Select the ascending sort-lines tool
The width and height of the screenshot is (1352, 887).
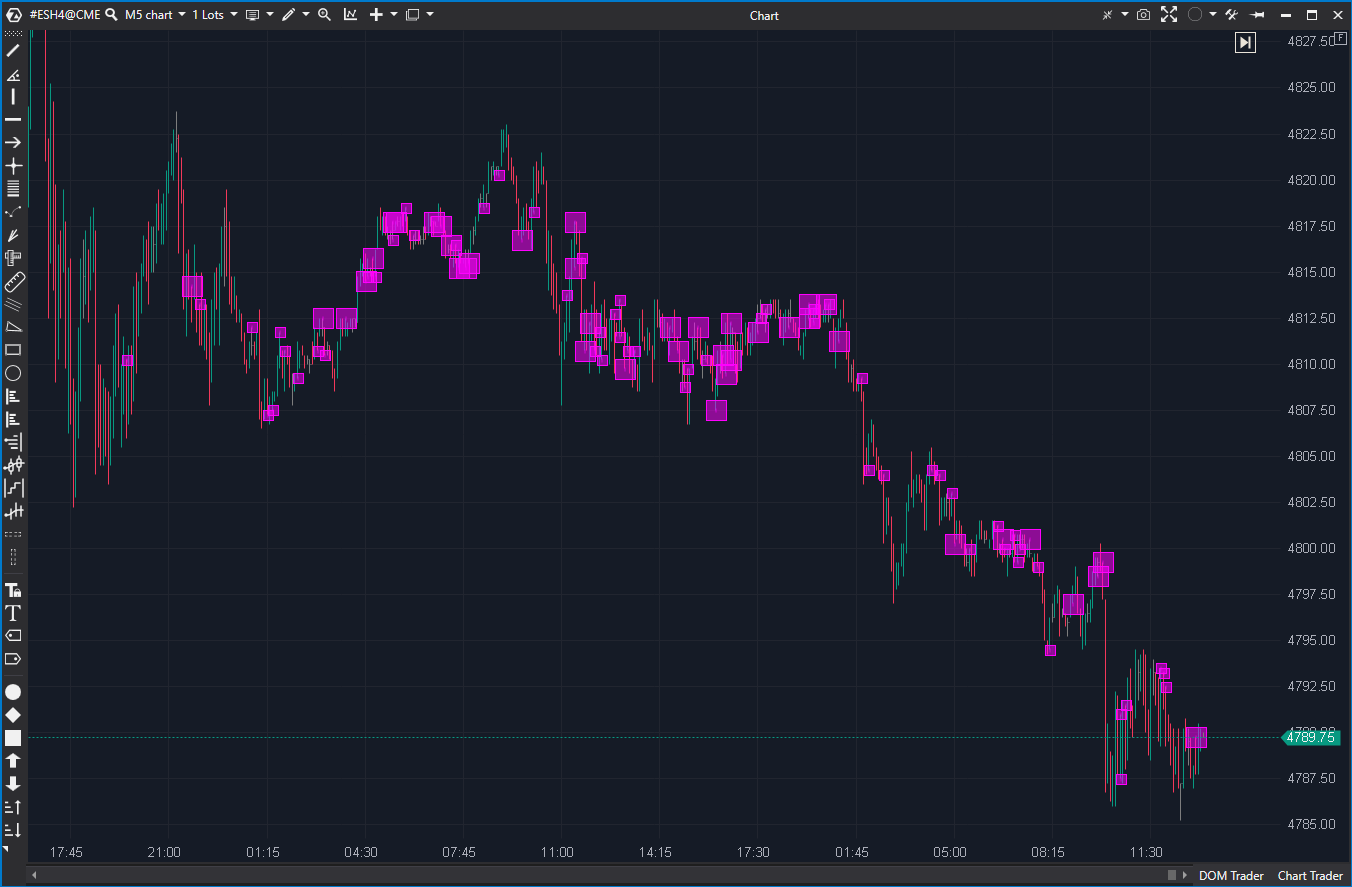pos(13,807)
